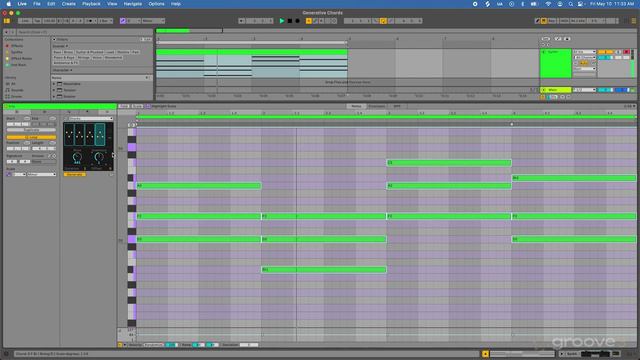Click the yellow-green Main track header
This screenshot has height=360, width=640.
pyautogui.click(x=556, y=90)
